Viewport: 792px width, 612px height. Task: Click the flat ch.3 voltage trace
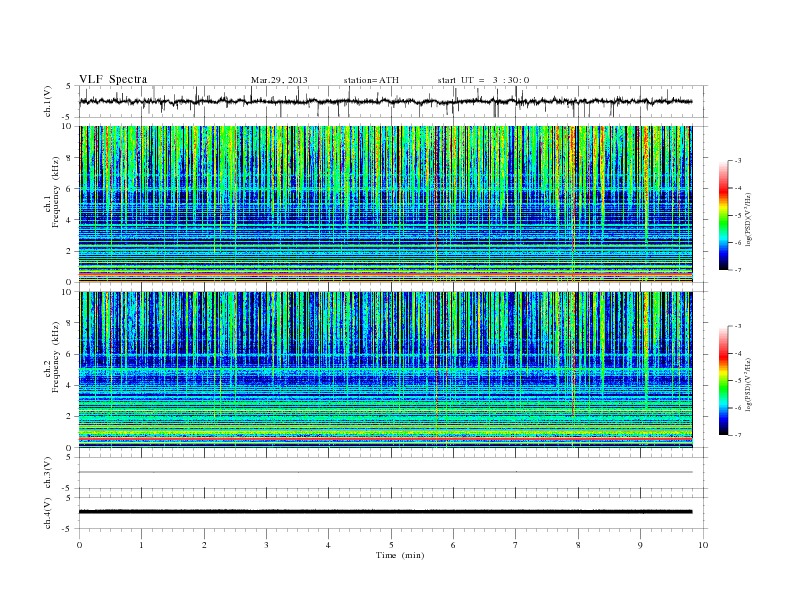(385, 472)
